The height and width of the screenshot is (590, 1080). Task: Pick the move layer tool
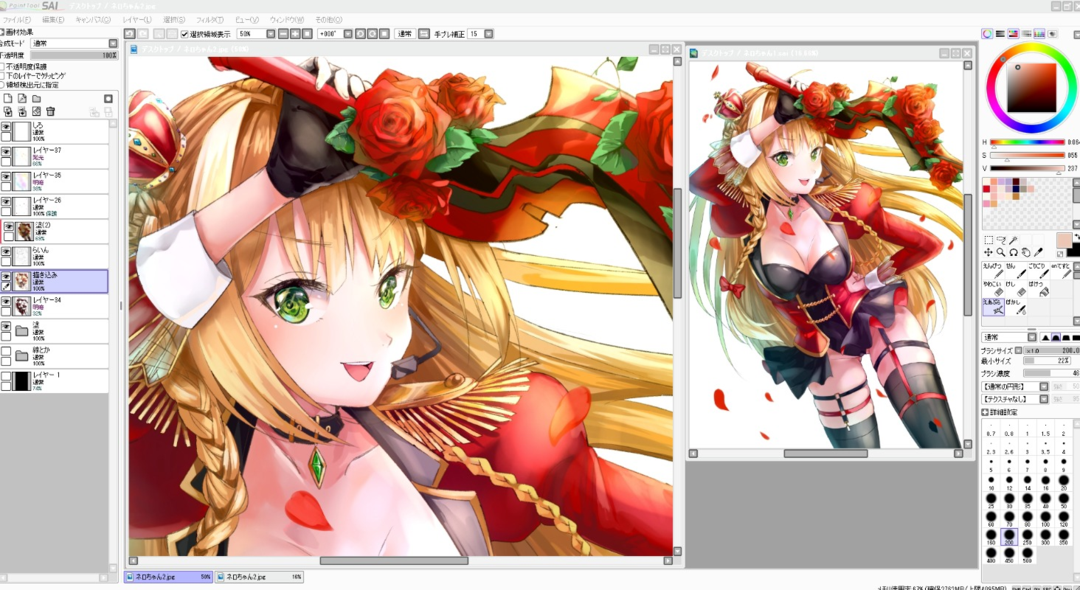[988, 253]
